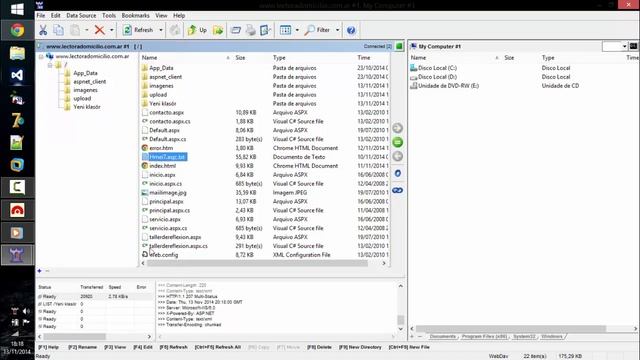Click the blue plus icon under tree
Image resolution: width=640 pixels, height=360 pixels.
click(40, 271)
